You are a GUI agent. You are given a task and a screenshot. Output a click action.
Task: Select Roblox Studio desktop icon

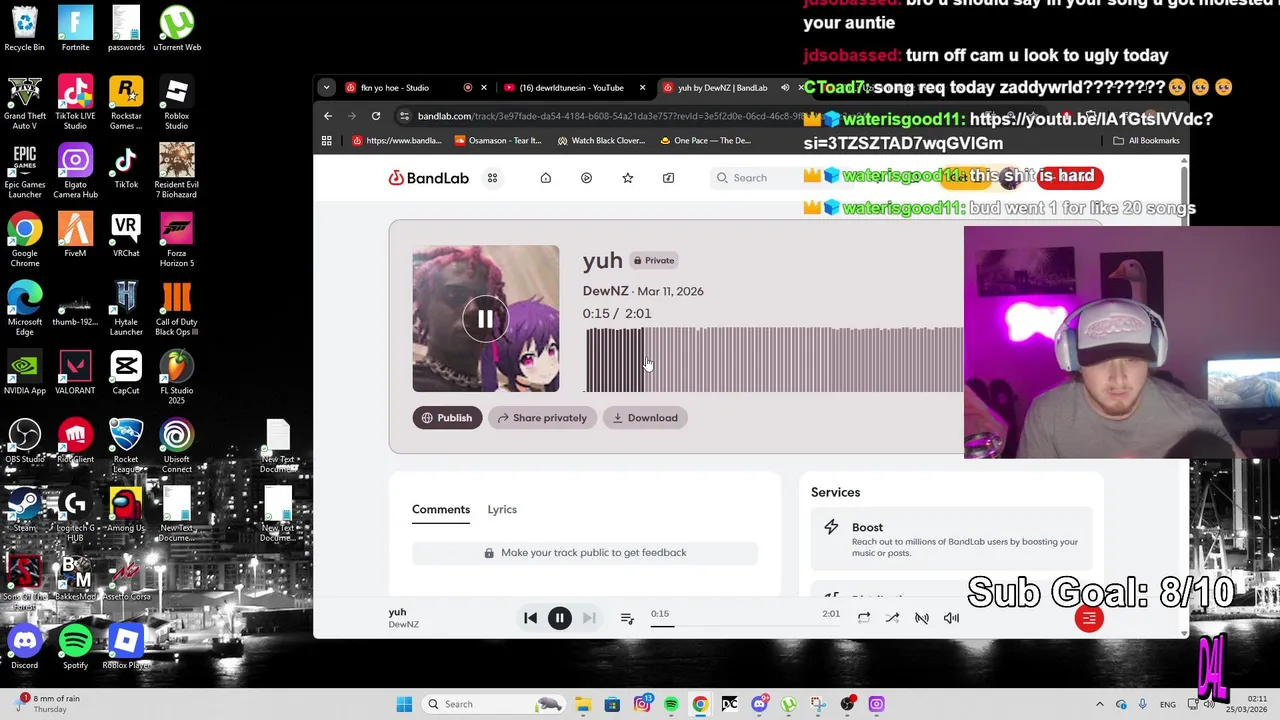tap(176, 103)
